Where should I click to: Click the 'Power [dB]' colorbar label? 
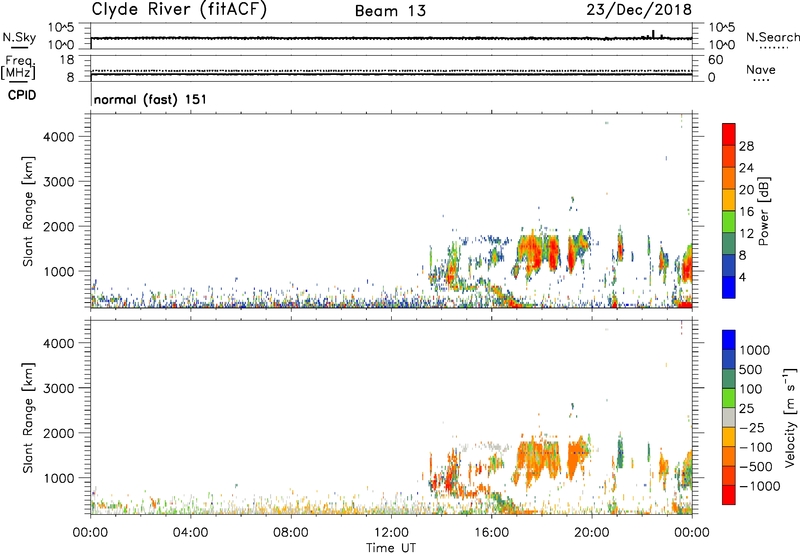tap(763, 211)
